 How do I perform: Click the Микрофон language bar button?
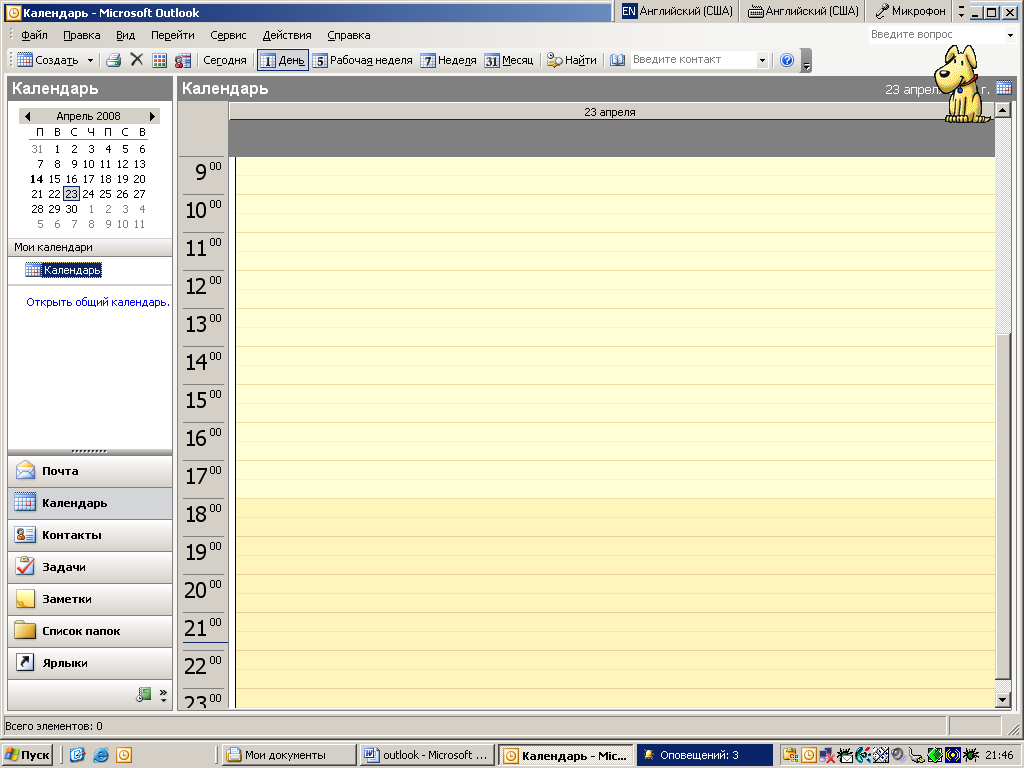(x=910, y=11)
